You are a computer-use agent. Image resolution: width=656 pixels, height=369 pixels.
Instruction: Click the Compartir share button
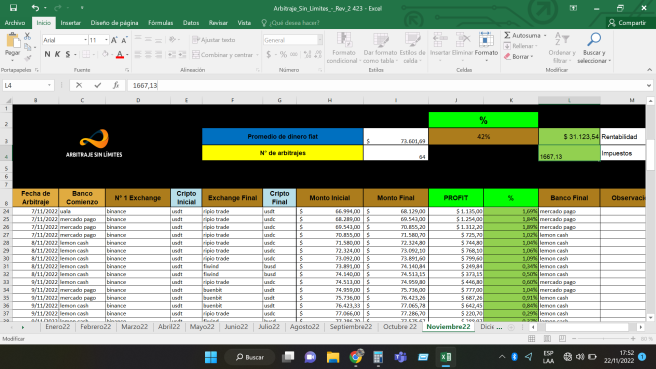pyautogui.click(x=627, y=23)
